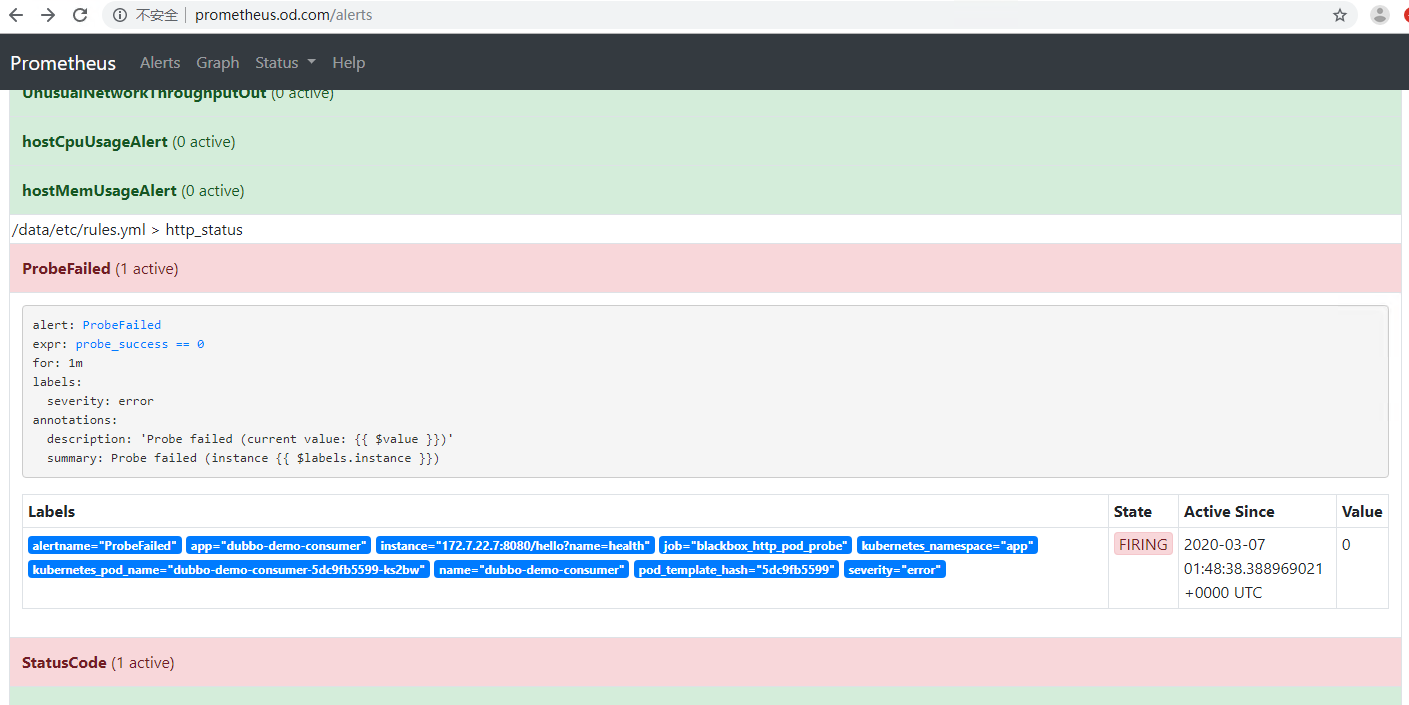Click the Prometheus brand logo
This screenshot has width=1409, height=705.
coord(63,63)
